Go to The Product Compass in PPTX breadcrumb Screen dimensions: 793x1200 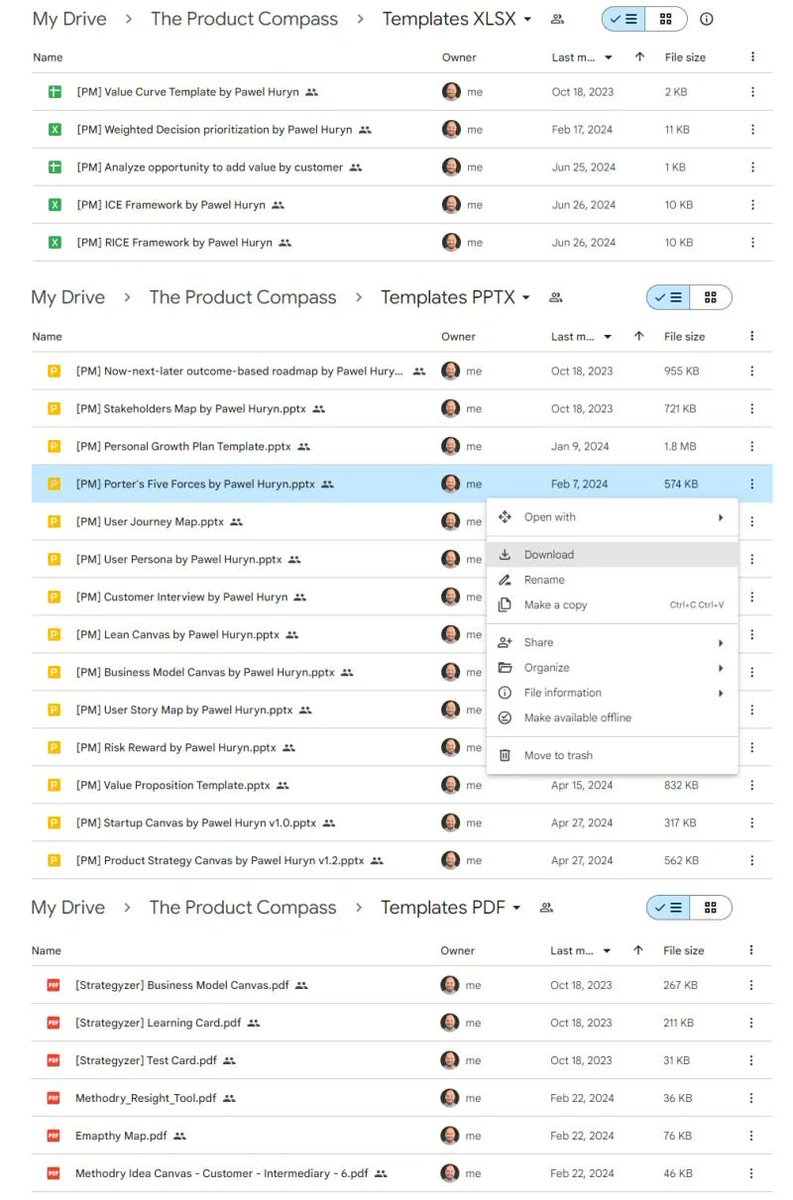pos(242,297)
